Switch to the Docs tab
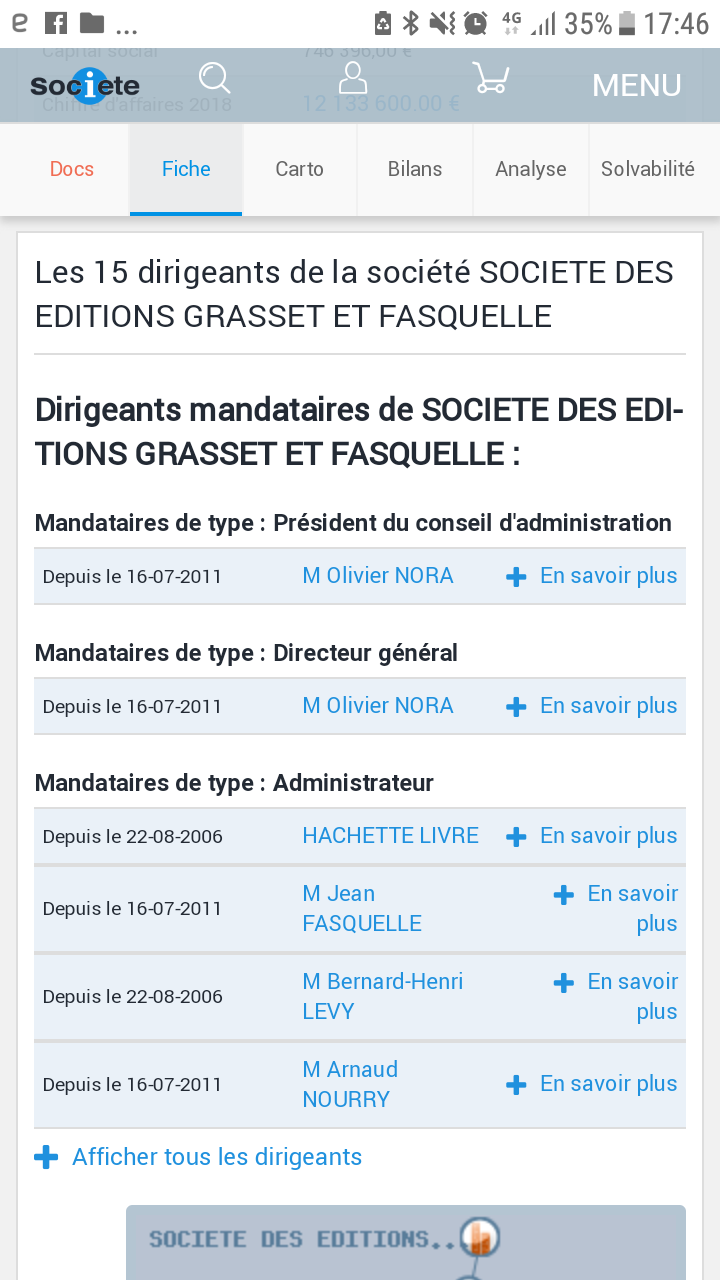Image resolution: width=720 pixels, height=1280 pixels. (72, 169)
